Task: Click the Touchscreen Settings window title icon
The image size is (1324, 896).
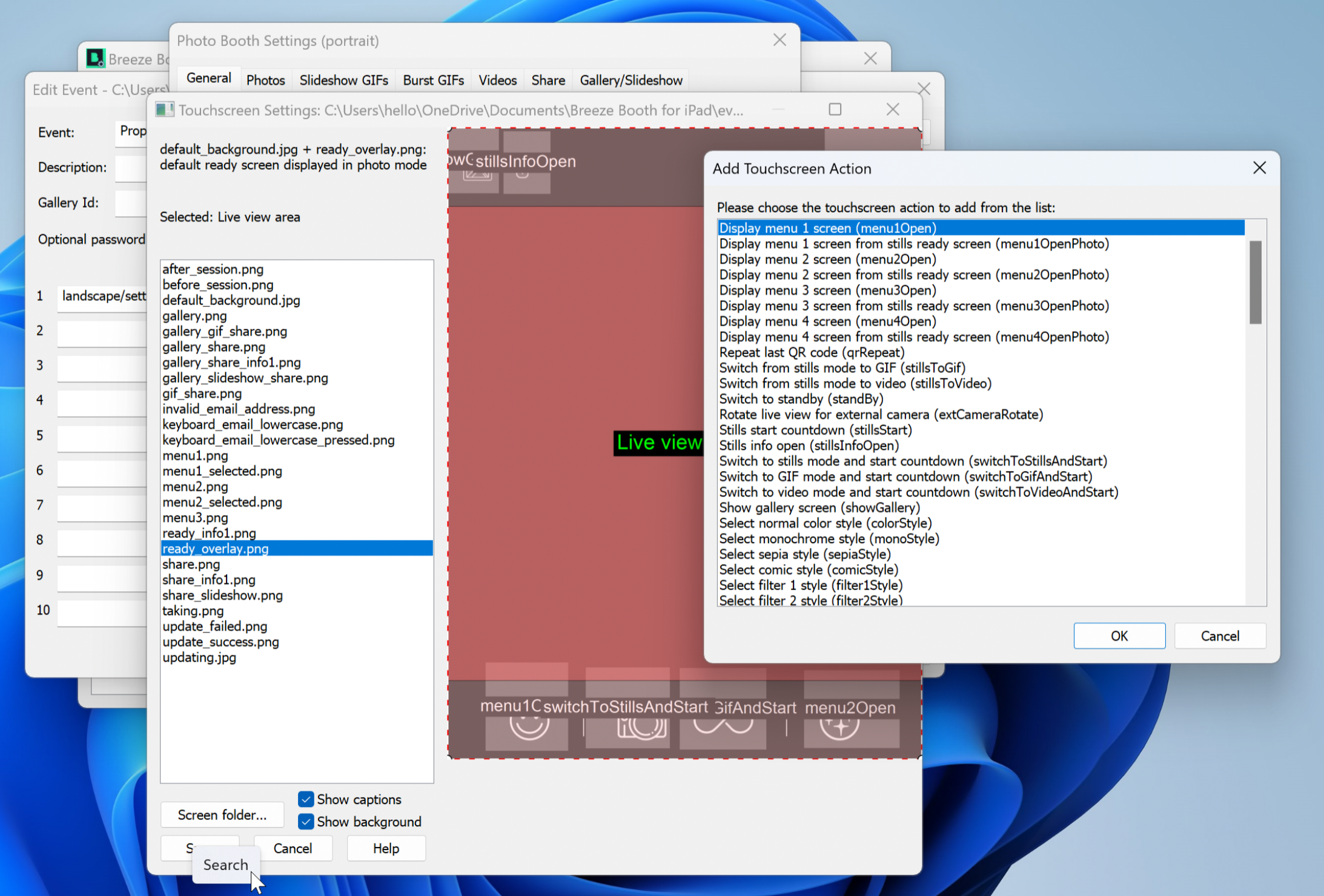Action: coord(164,110)
